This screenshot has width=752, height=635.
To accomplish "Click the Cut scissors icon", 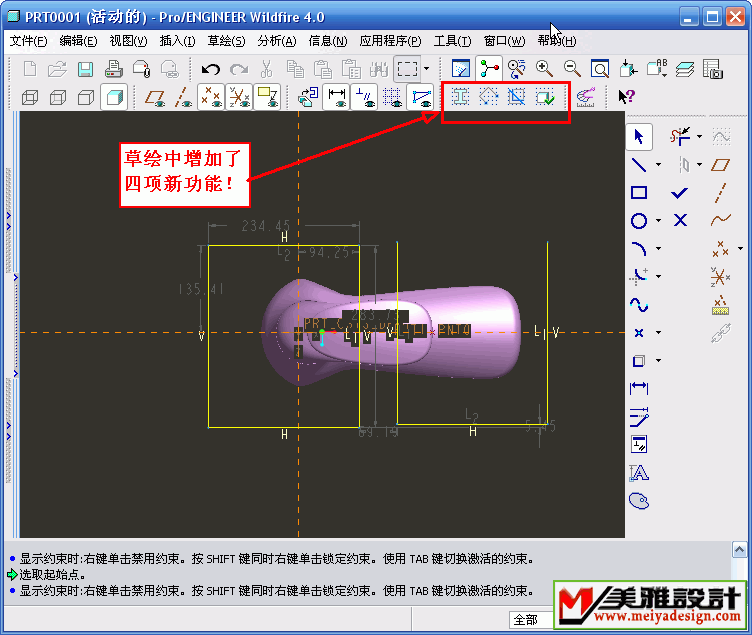I will (x=266, y=69).
